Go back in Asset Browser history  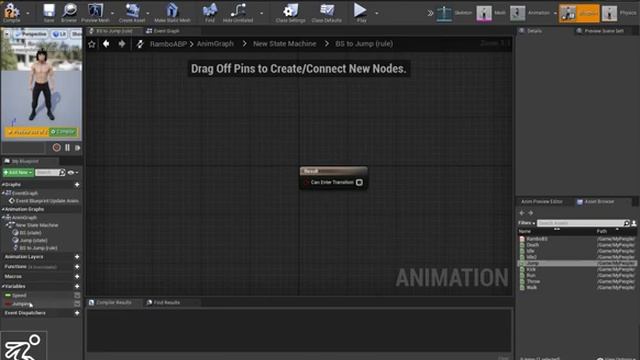pyautogui.click(x=522, y=213)
